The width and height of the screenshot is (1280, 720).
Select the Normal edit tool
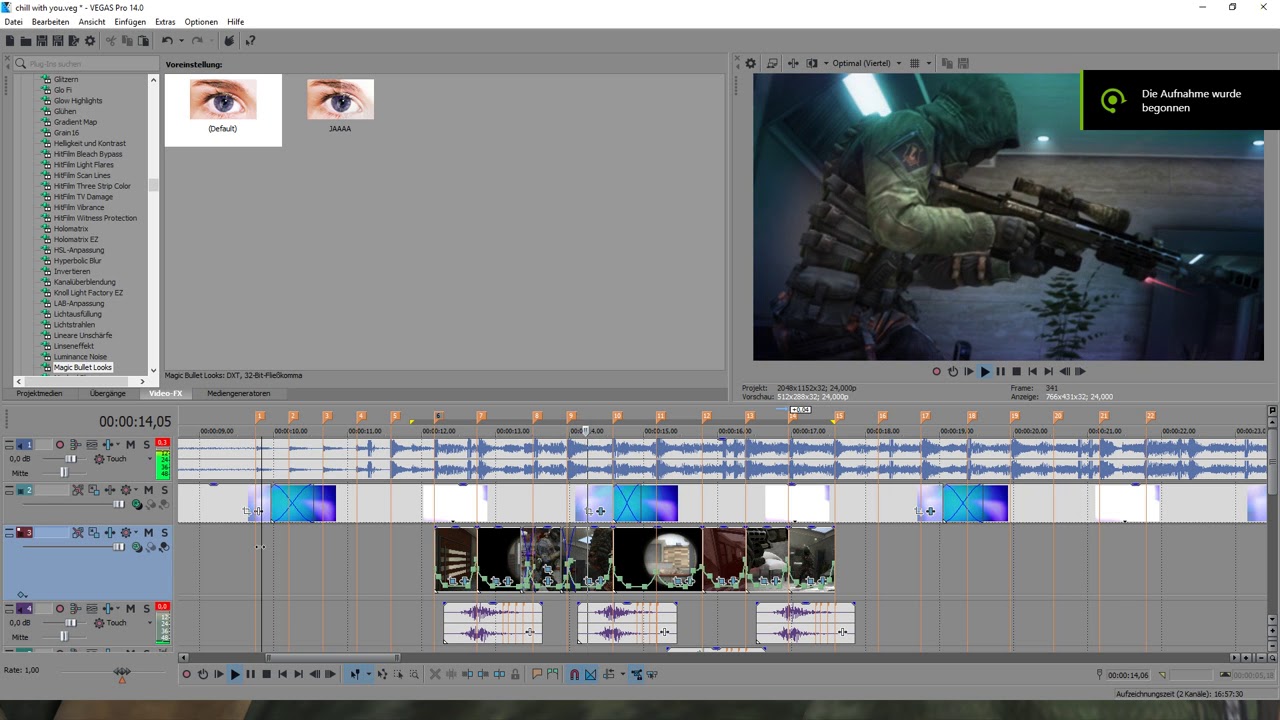point(355,674)
